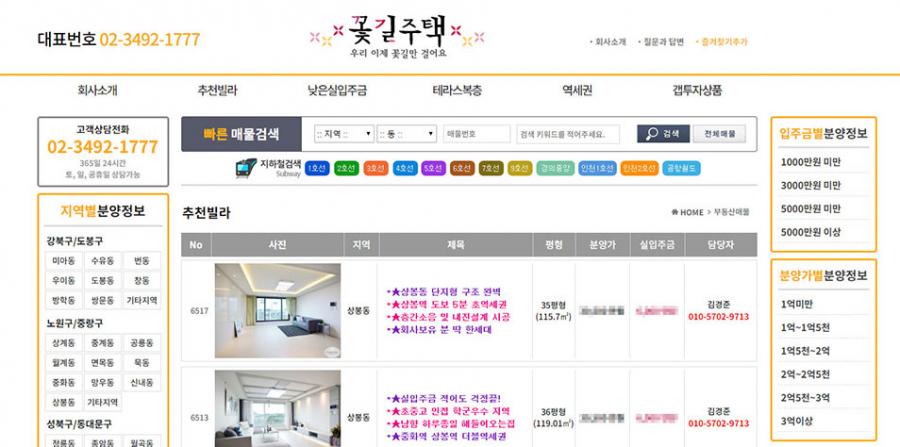Viewport: 900px width, 447px height.
Task: Select subway Line 2 (2호선) badge
Action: [345, 168]
